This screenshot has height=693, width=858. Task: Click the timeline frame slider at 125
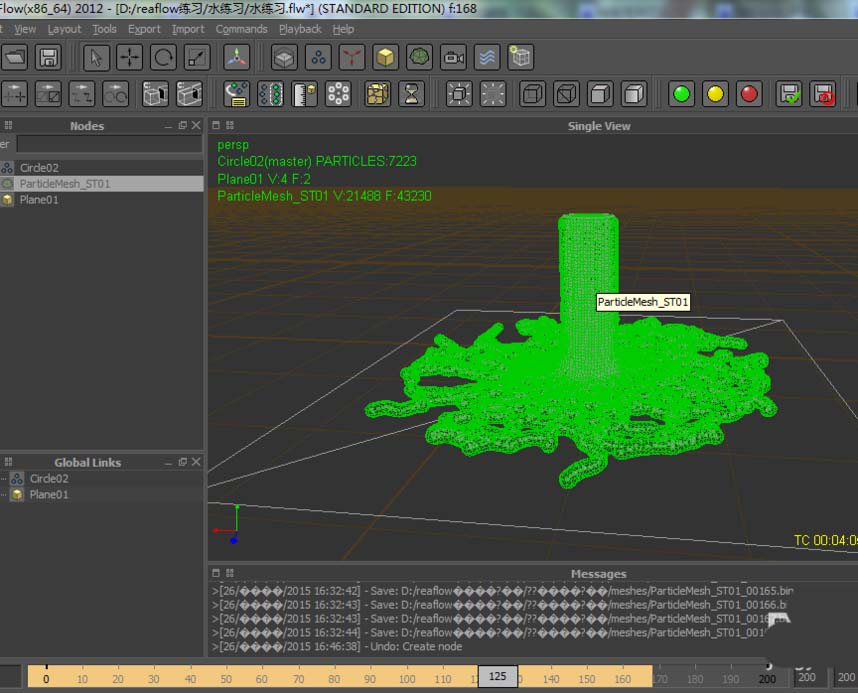pyautogui.click(x=497, y=677)
